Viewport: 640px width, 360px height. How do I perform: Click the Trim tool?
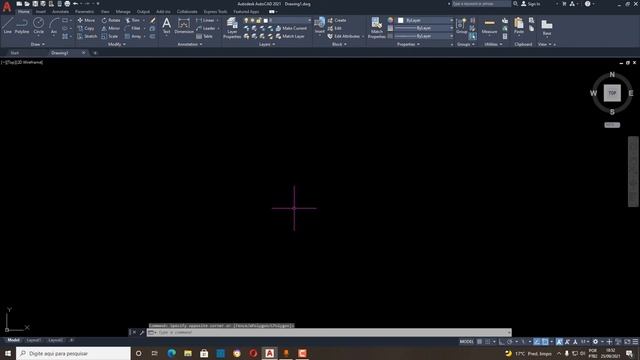(133, 20)
